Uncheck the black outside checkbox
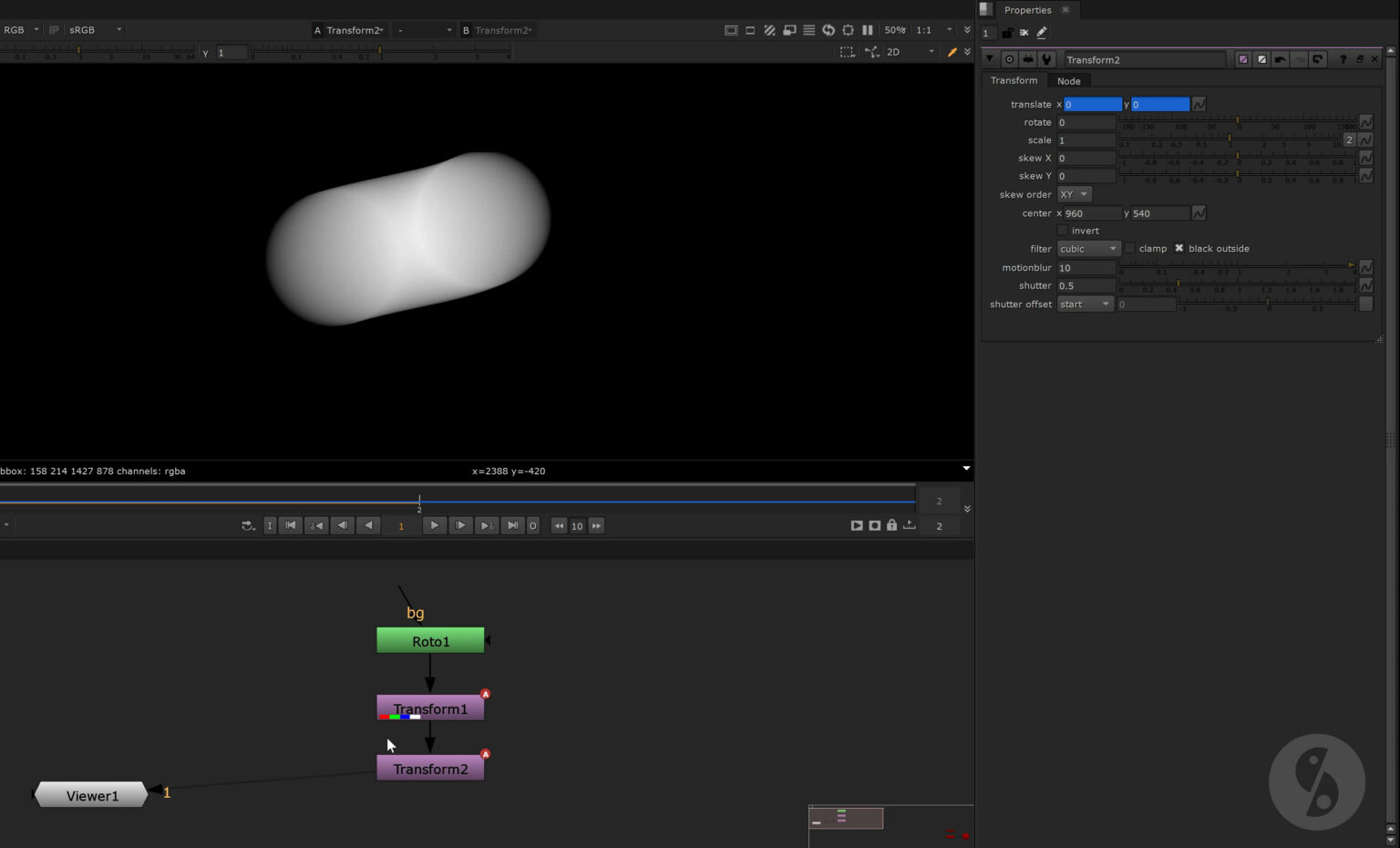Screen dimensions: 1400x848 pyautogui.click(x=1179, y=248)
